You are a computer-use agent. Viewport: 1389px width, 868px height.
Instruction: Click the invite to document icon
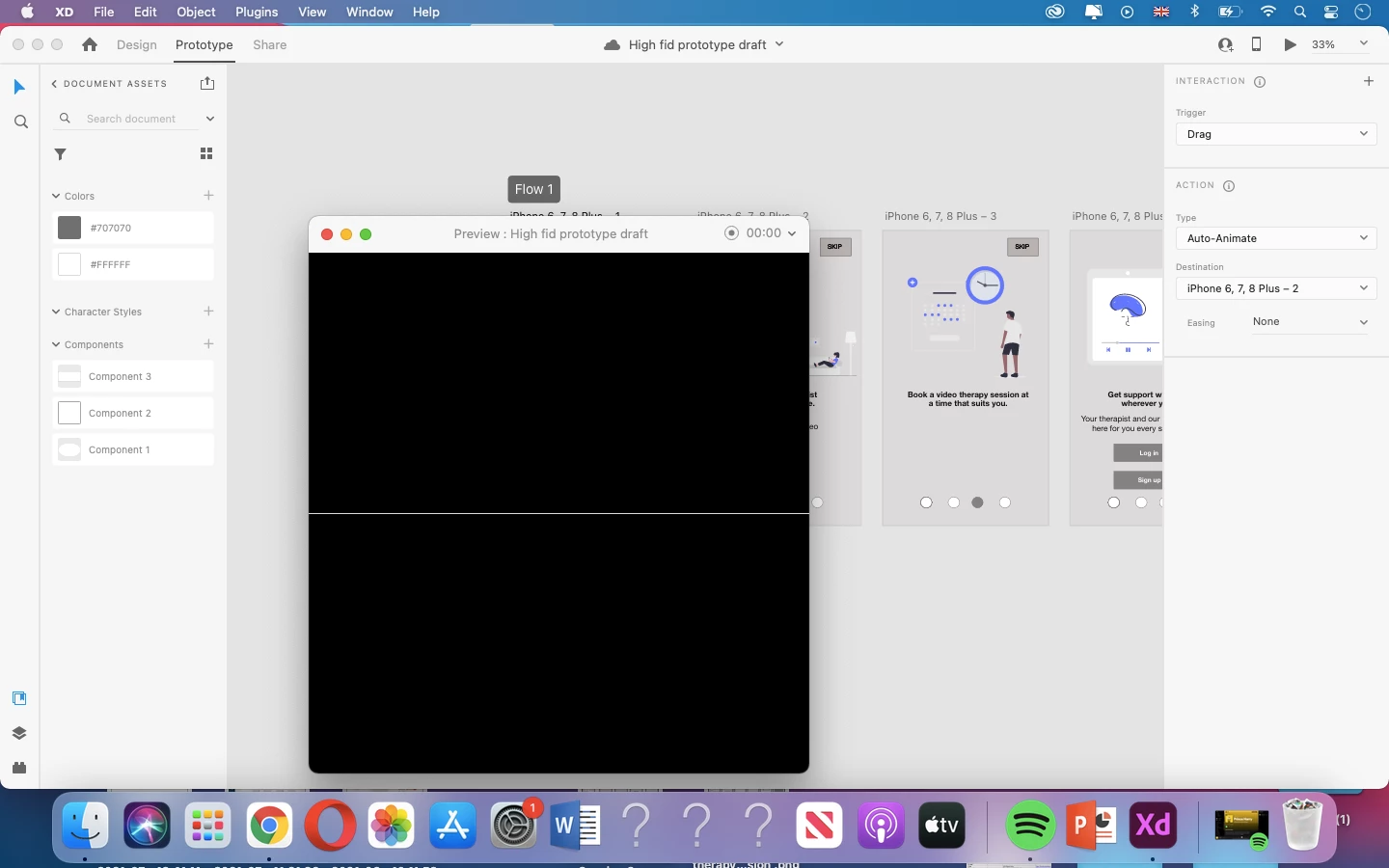[x=1225, y=44]
